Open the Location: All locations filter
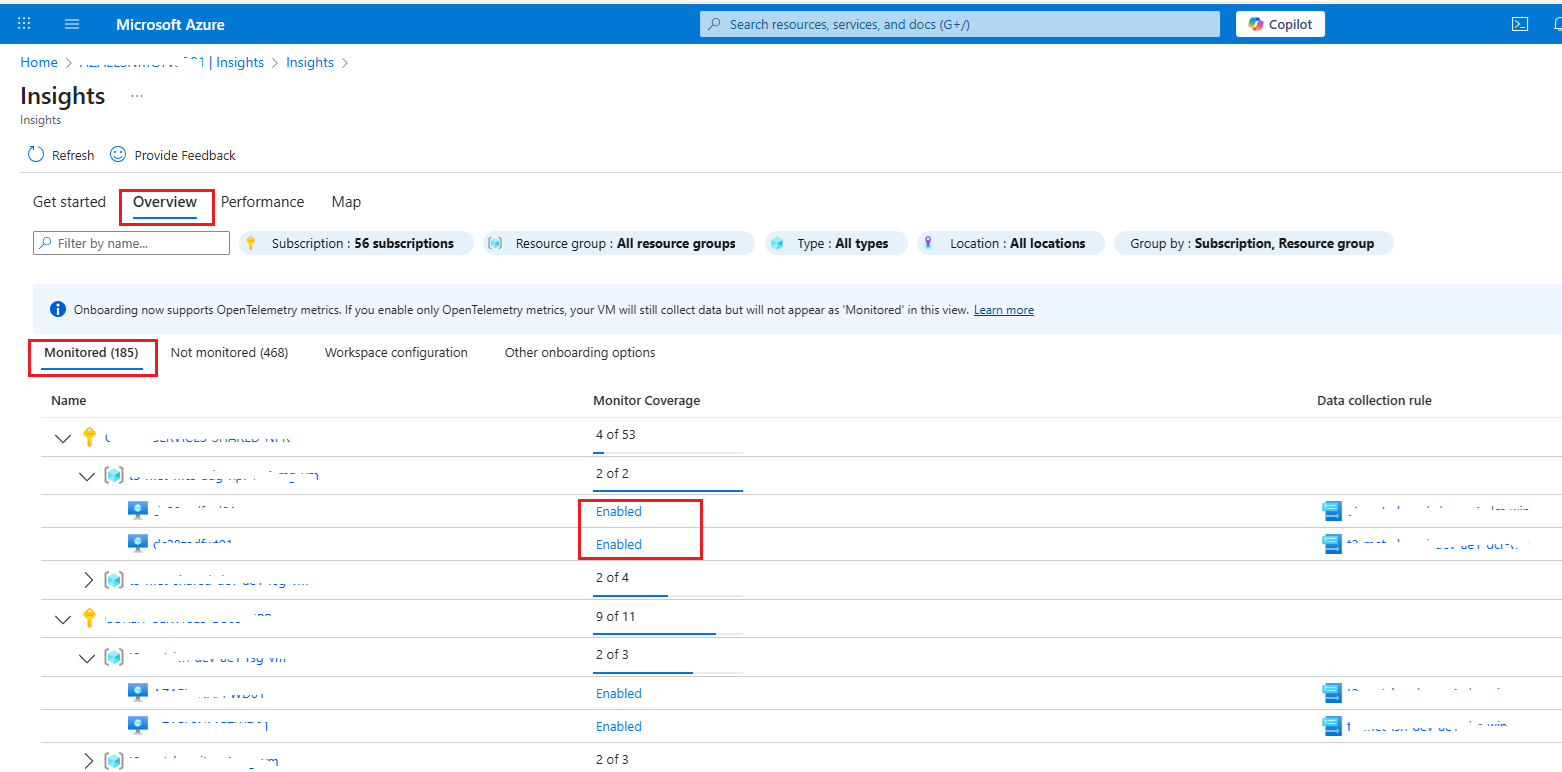The height and width of the screenshot is (772, 1562). click(1011, 243)
